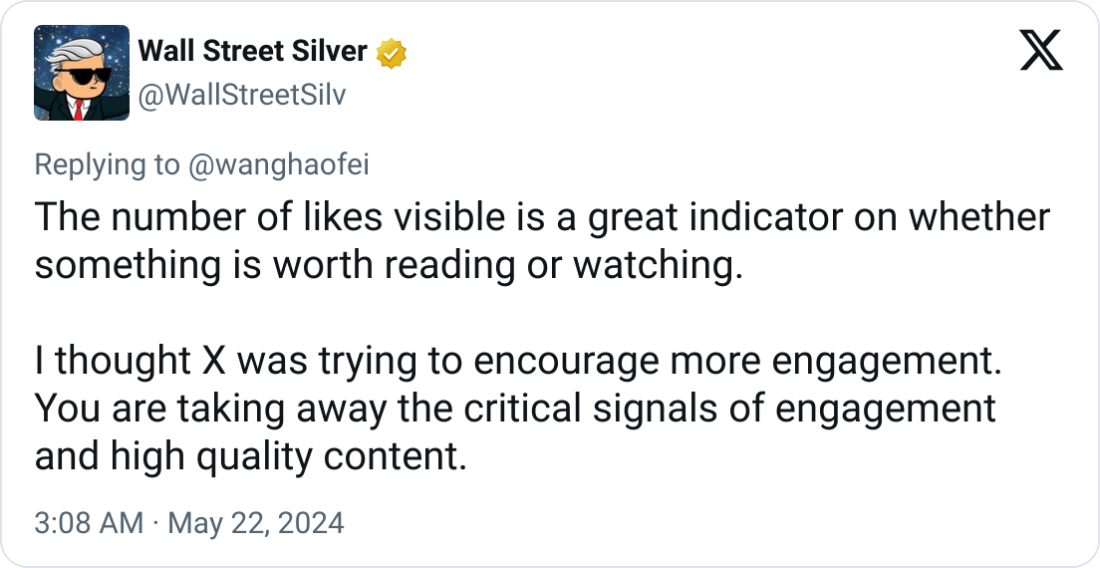Click the May 22, 2024 date

(254, 522)
